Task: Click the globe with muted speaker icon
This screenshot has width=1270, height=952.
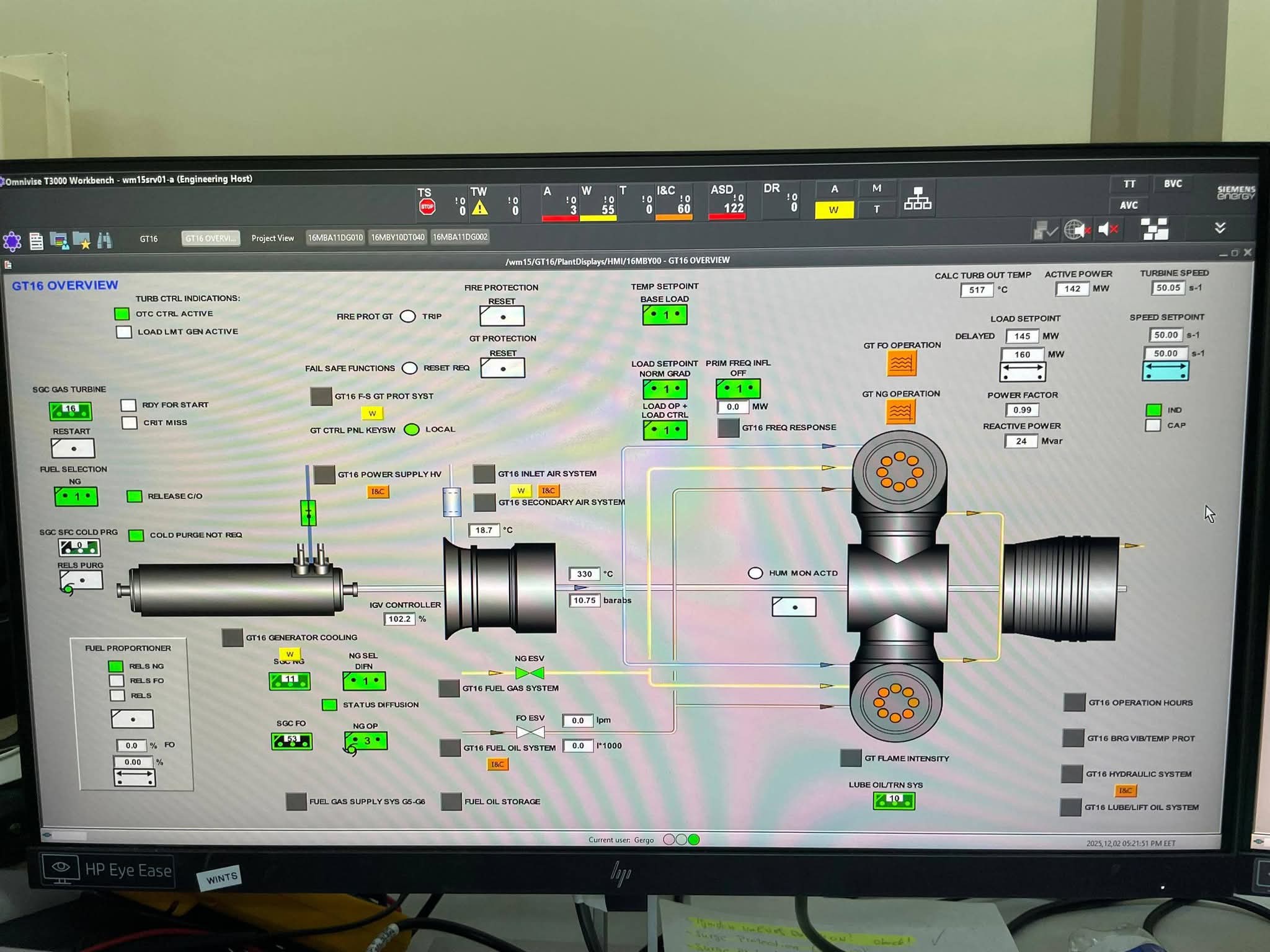Action: click(x=1078, y=231)
